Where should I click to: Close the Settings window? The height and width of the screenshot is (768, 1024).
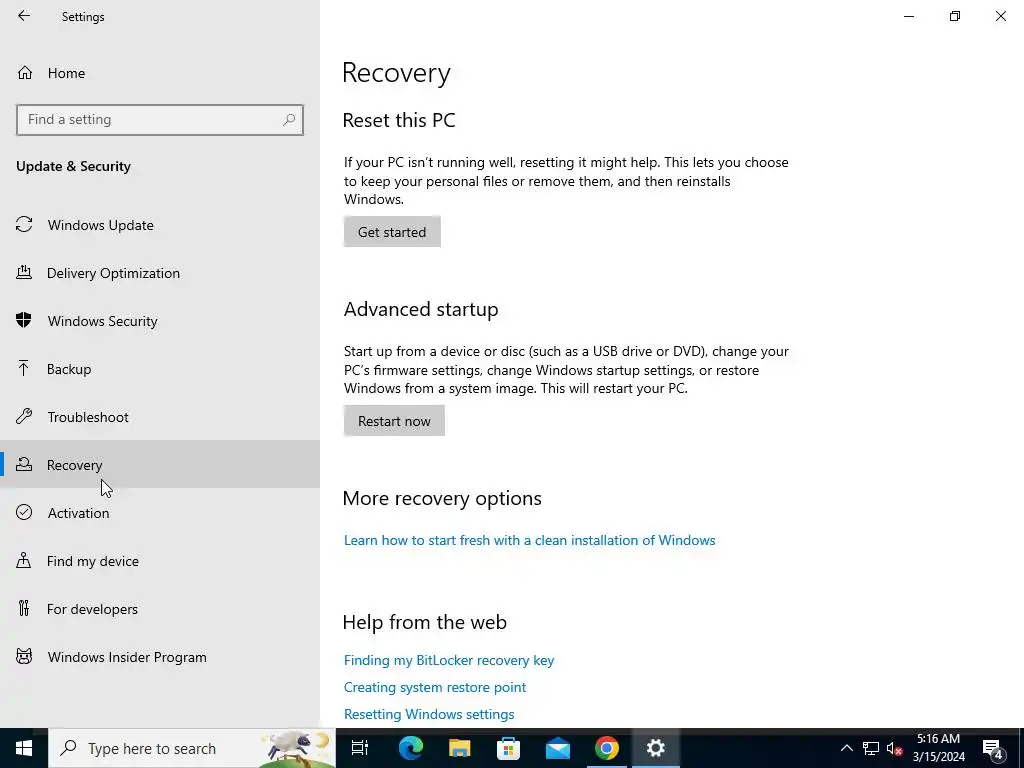click(1000, 16)
